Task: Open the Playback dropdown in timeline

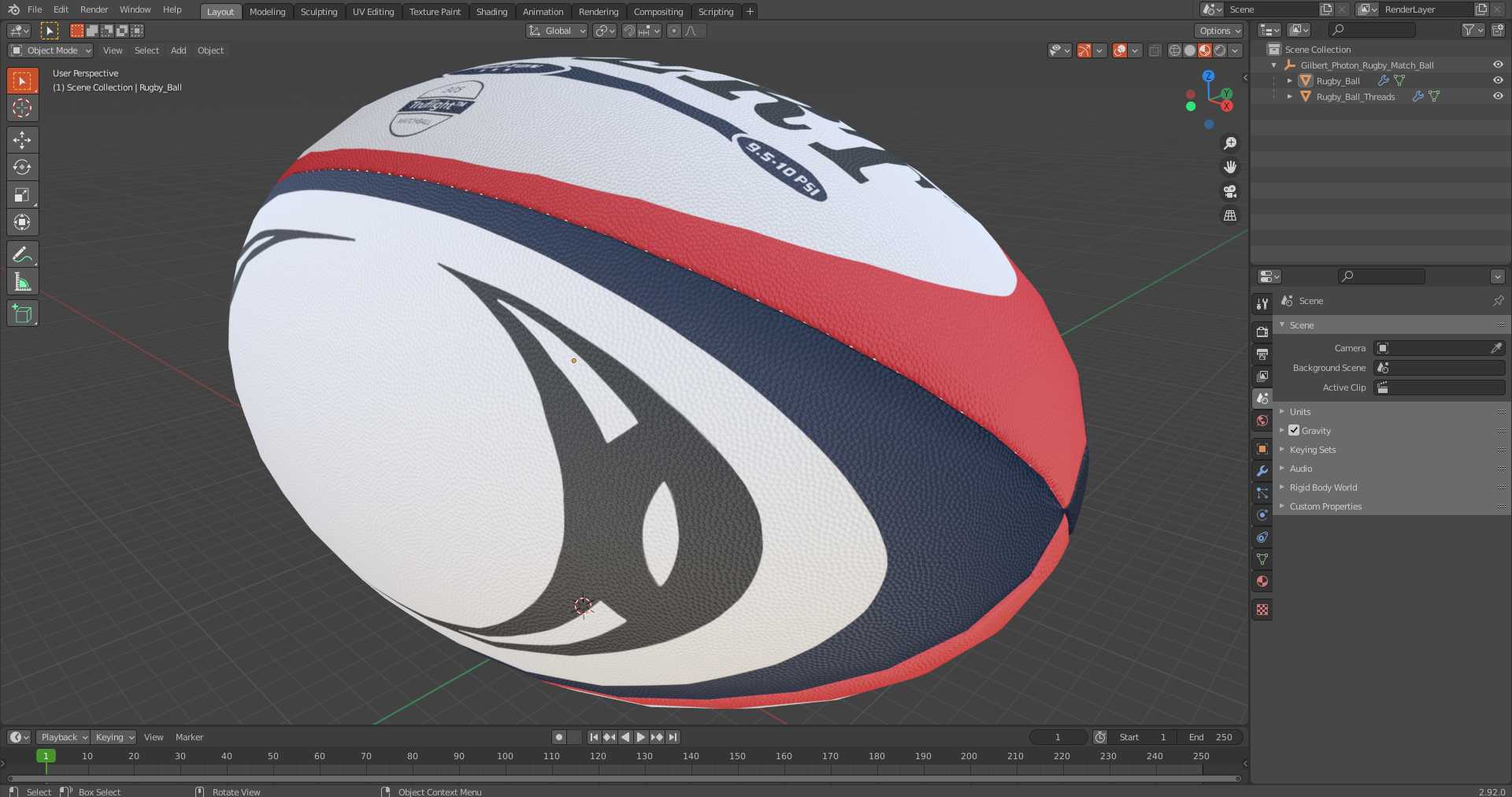Action: click(x=63, y=737)
